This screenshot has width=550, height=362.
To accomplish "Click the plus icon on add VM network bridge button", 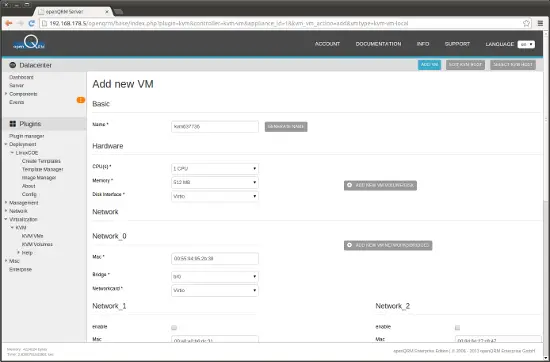I will [x=349, y=245].
